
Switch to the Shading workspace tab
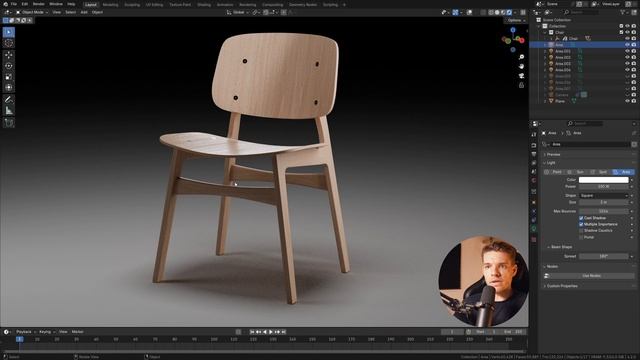point(204,4)
